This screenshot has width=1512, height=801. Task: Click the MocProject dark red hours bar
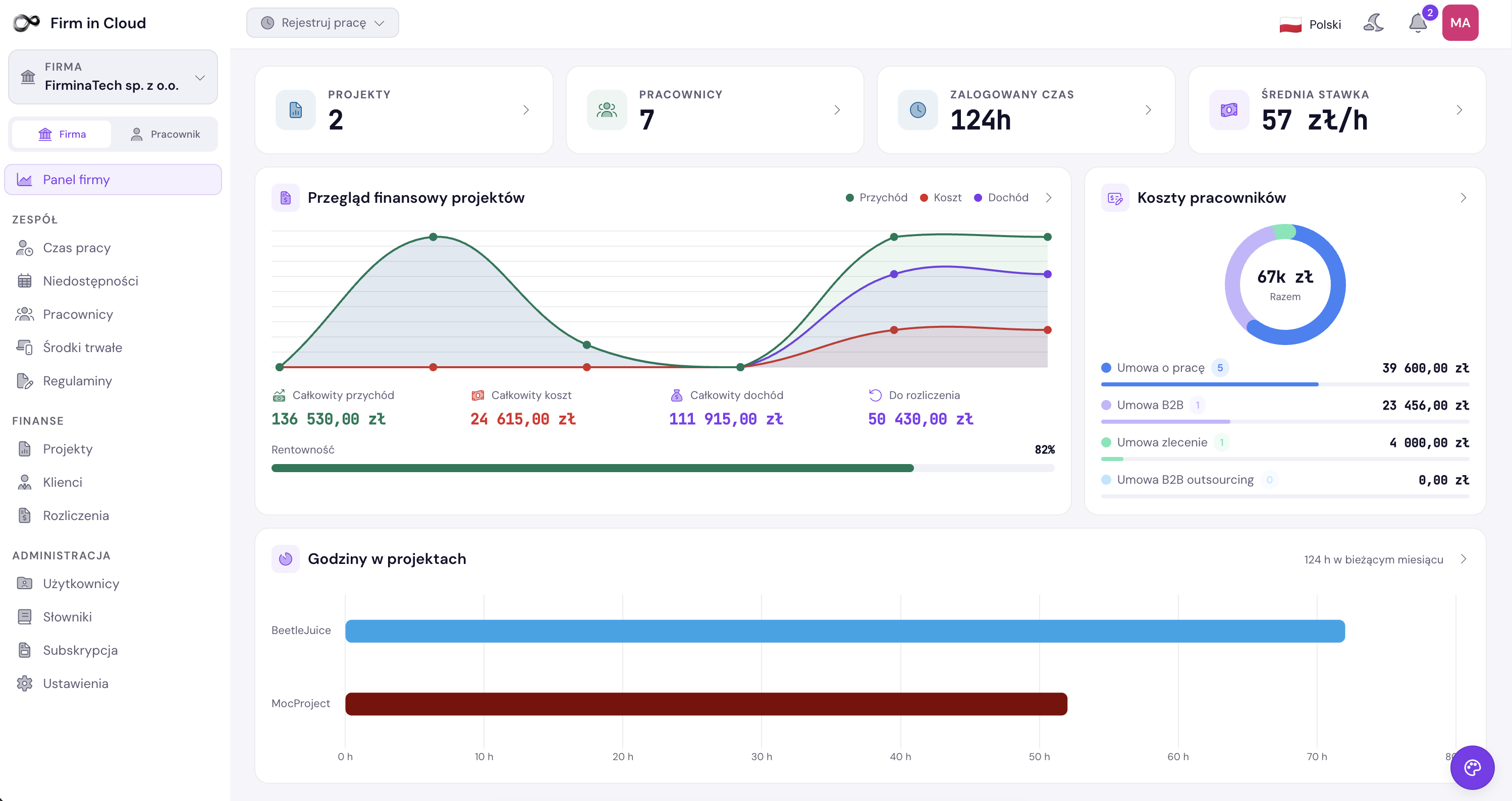[706, 704]
